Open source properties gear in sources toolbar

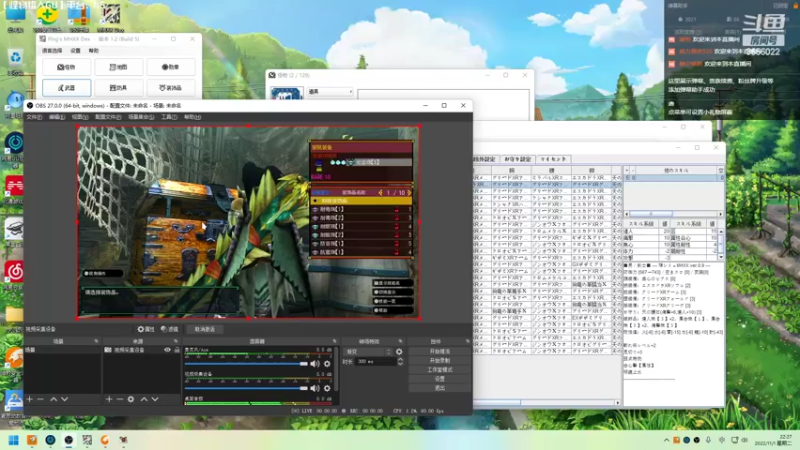(x=131, y=399)
